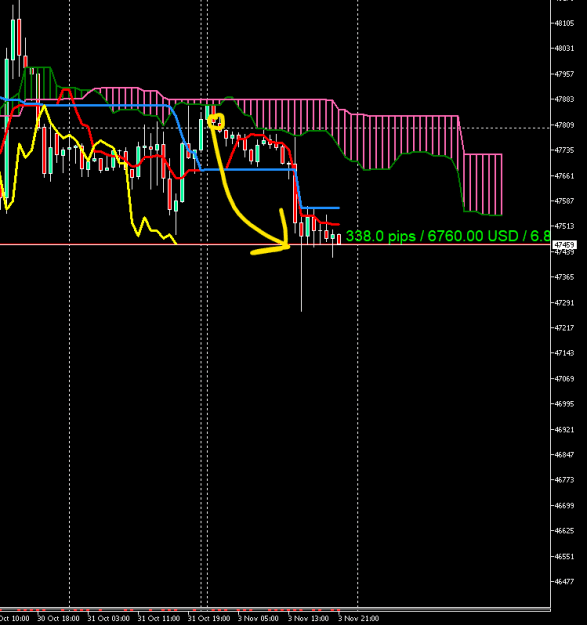The height and width of the screenshot is (625, 587).
Task: Select the green pips profit text label
Action: (x=448, y=236)
